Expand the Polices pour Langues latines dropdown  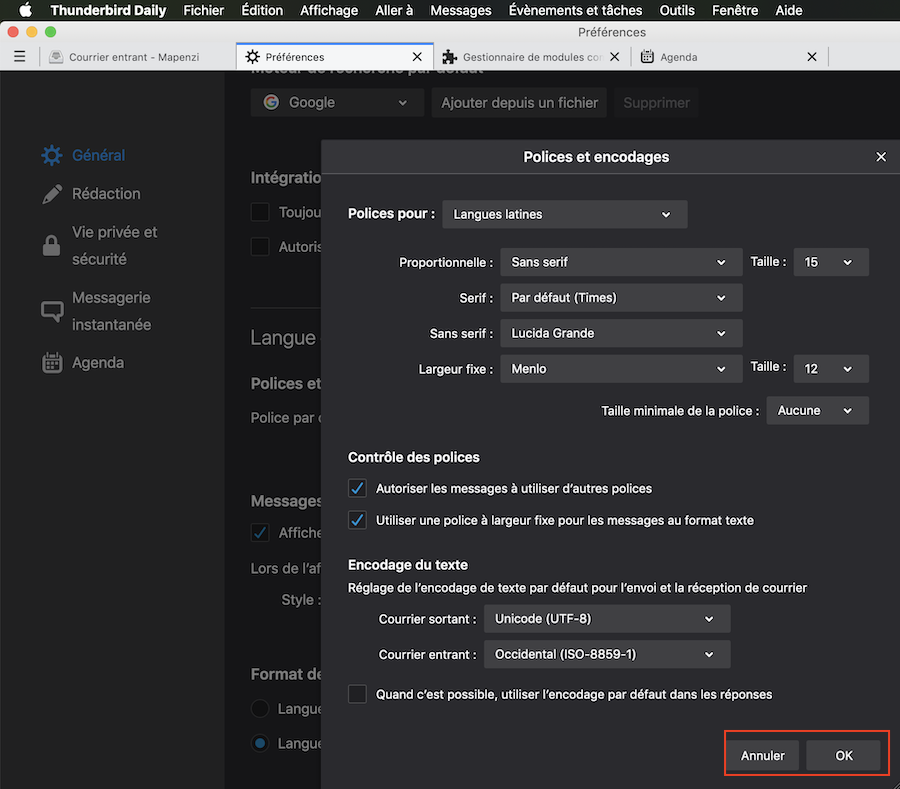coord(564,214)
